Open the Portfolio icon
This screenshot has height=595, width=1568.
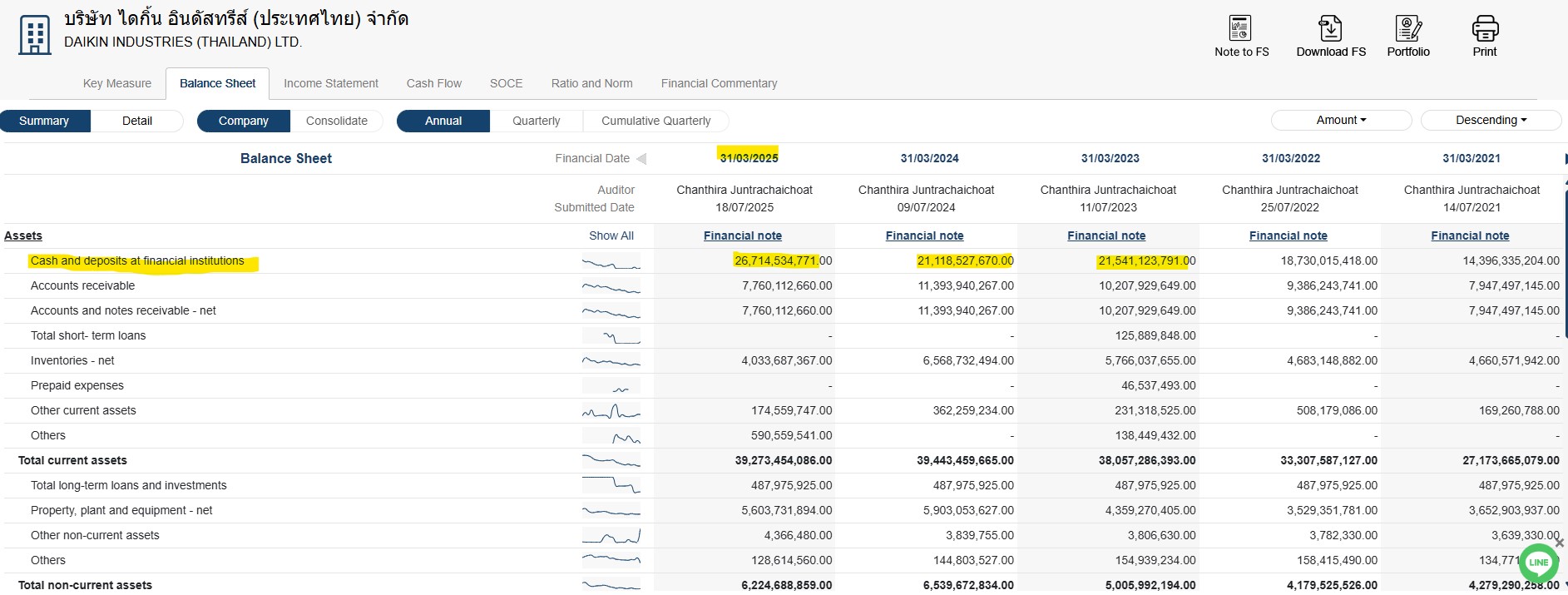click(x=1407, y=29)
